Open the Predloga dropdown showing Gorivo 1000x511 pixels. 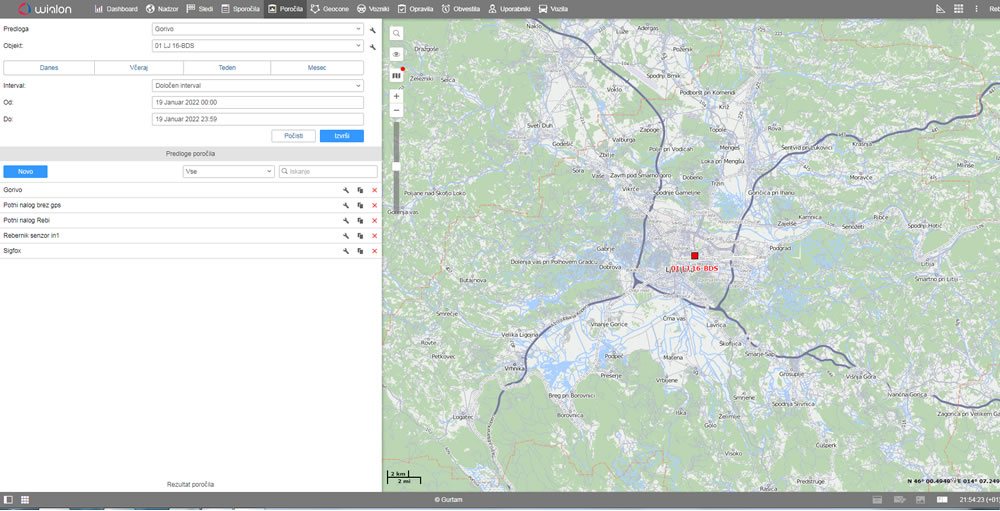(258, 29)
